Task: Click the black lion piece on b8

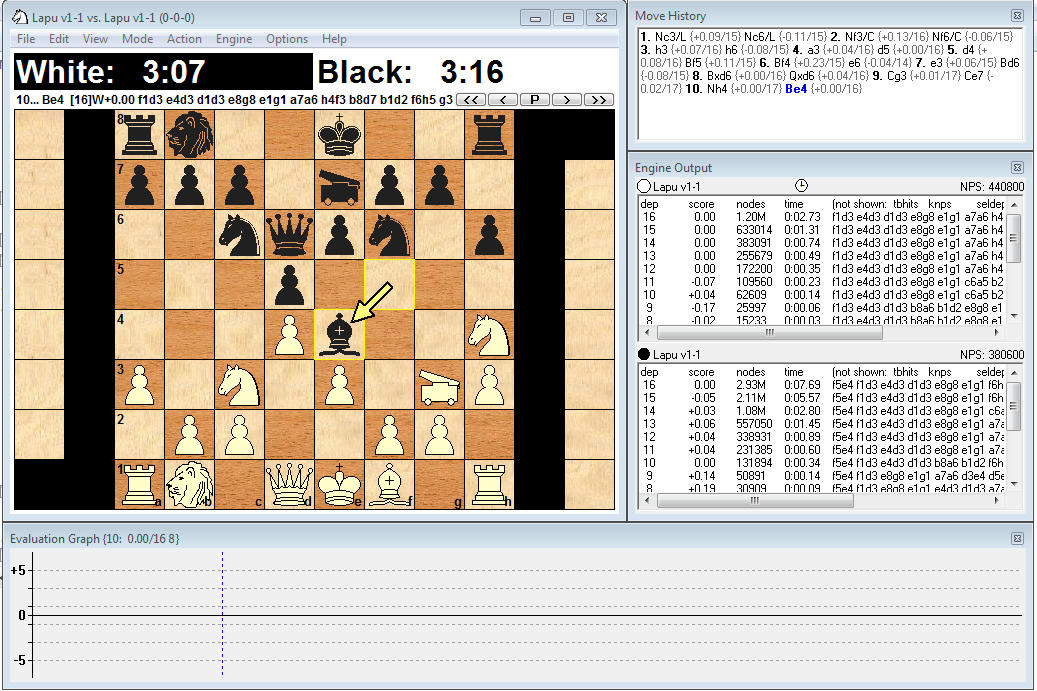Action: (x=190, y=134)
